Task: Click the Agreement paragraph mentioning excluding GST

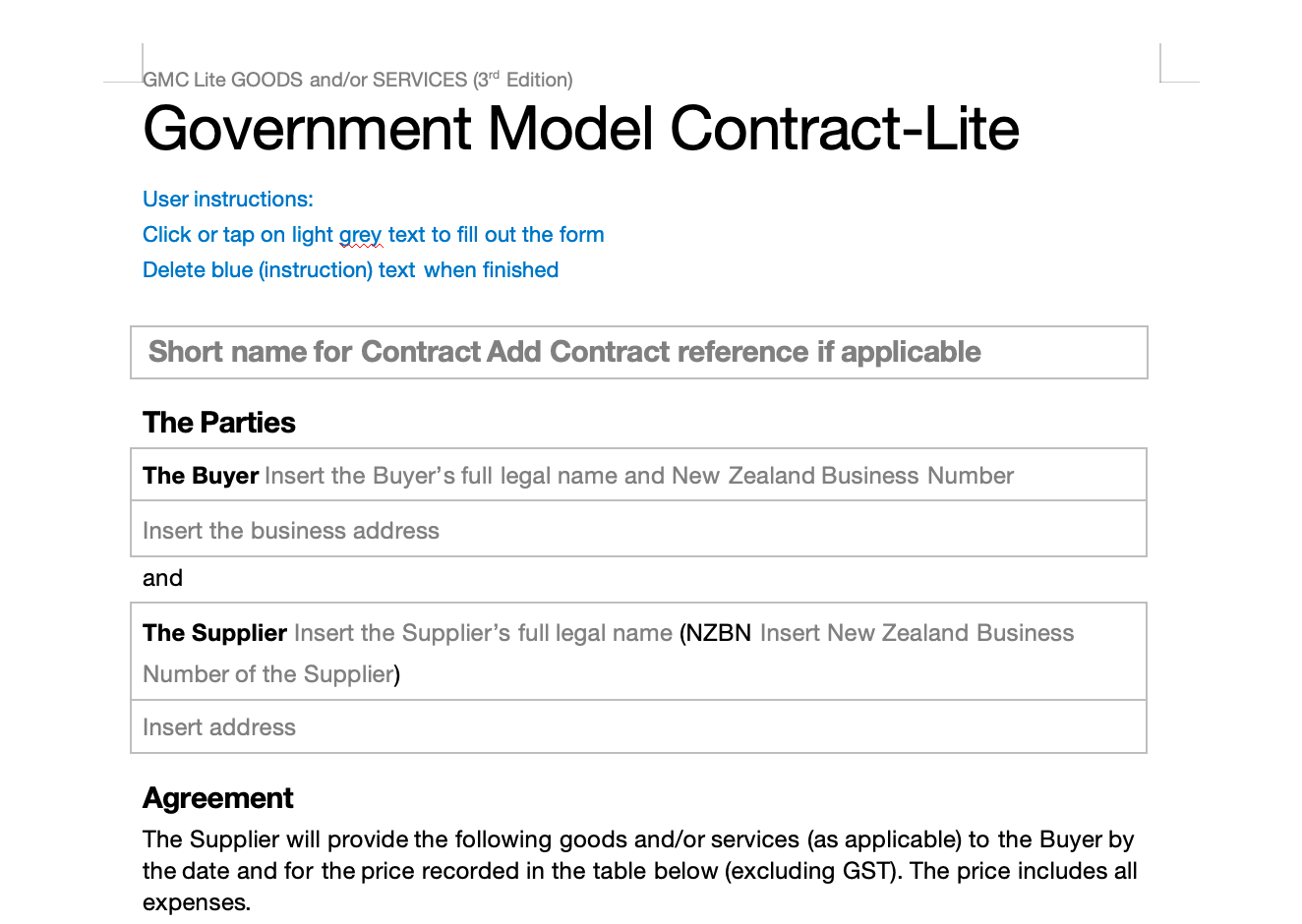Action: [x=640, y=871]
